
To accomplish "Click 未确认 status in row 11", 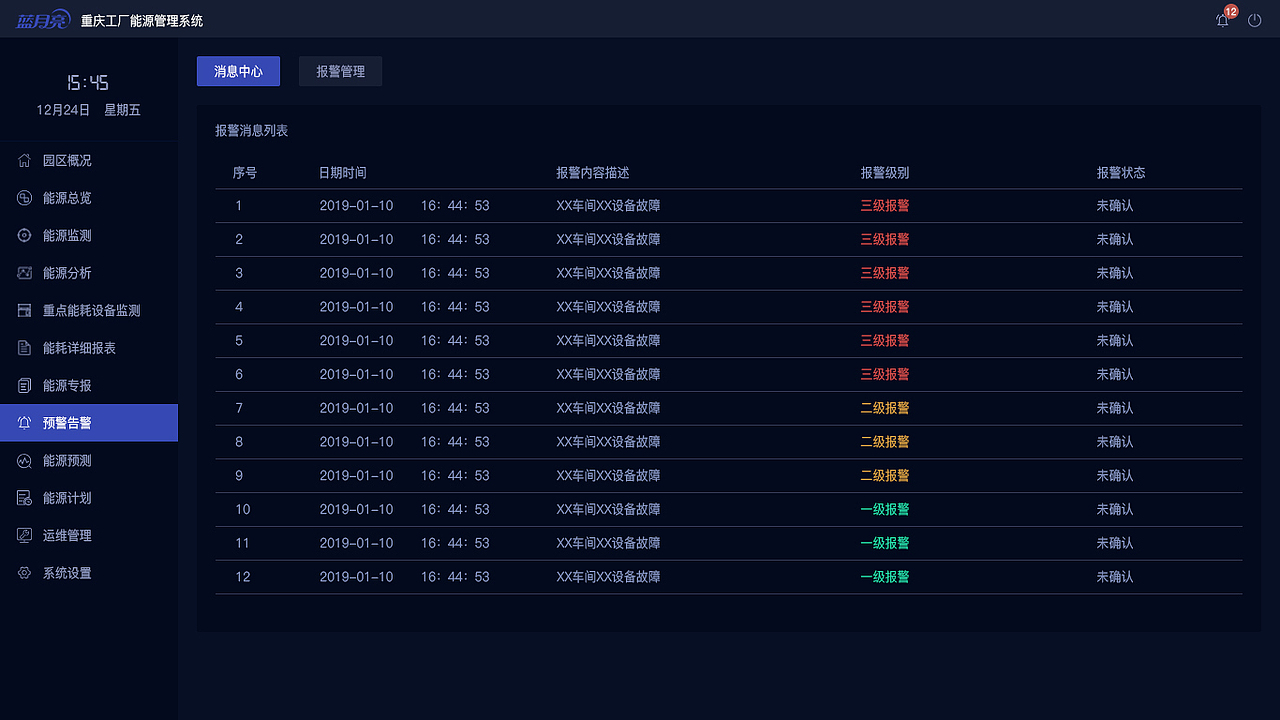I will 1115,543.
